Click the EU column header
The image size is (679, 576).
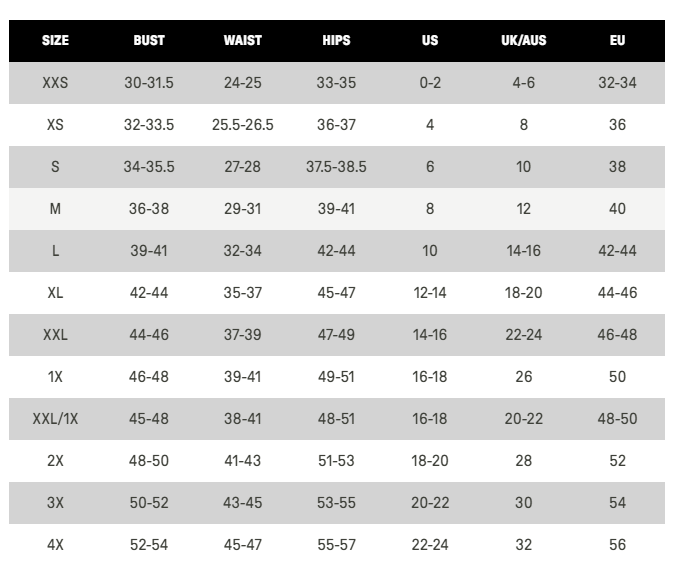[617, 41]
